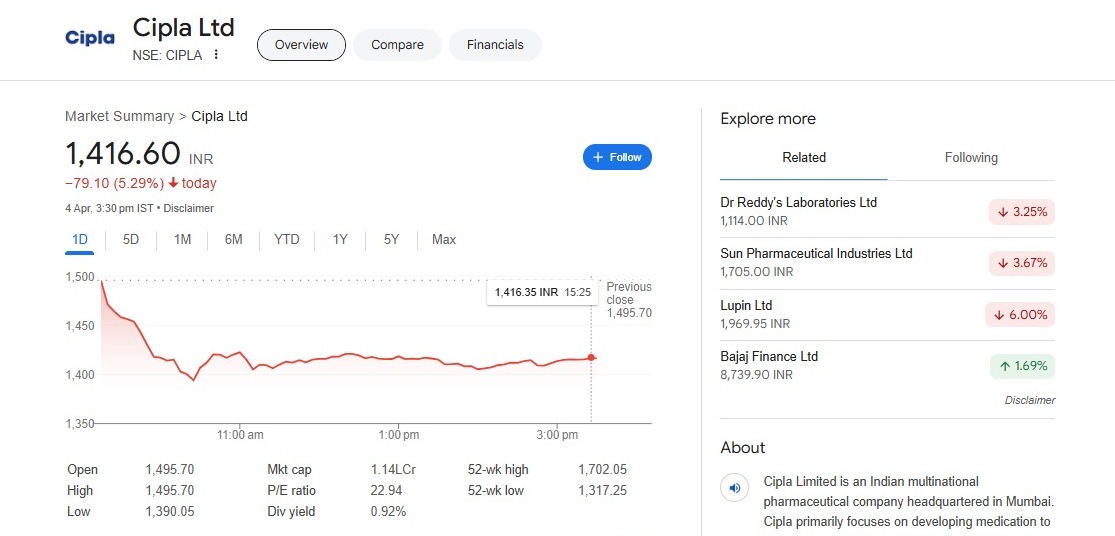The width and height of the screenshot is (1115, 536).
Task: Click the 6.00% down badge for Lupin
Action: pos(1020,315)
